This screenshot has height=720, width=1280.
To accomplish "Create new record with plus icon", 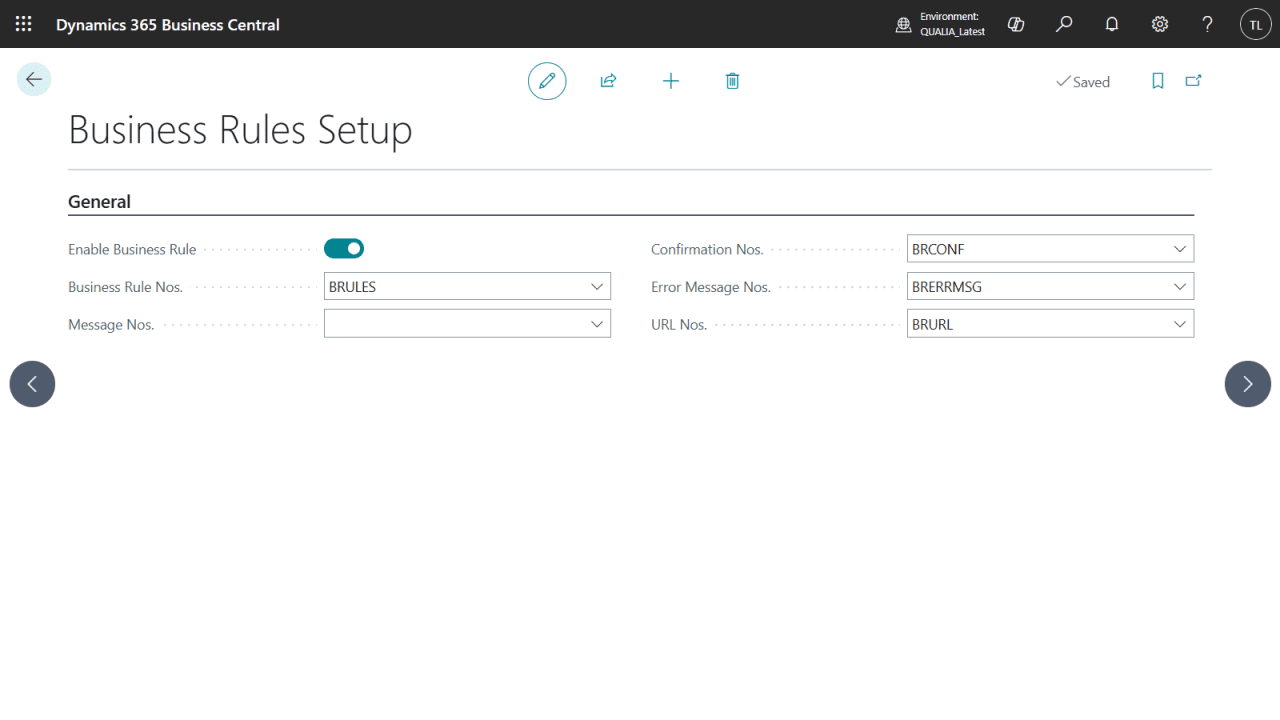I will [x=671, y=81].
